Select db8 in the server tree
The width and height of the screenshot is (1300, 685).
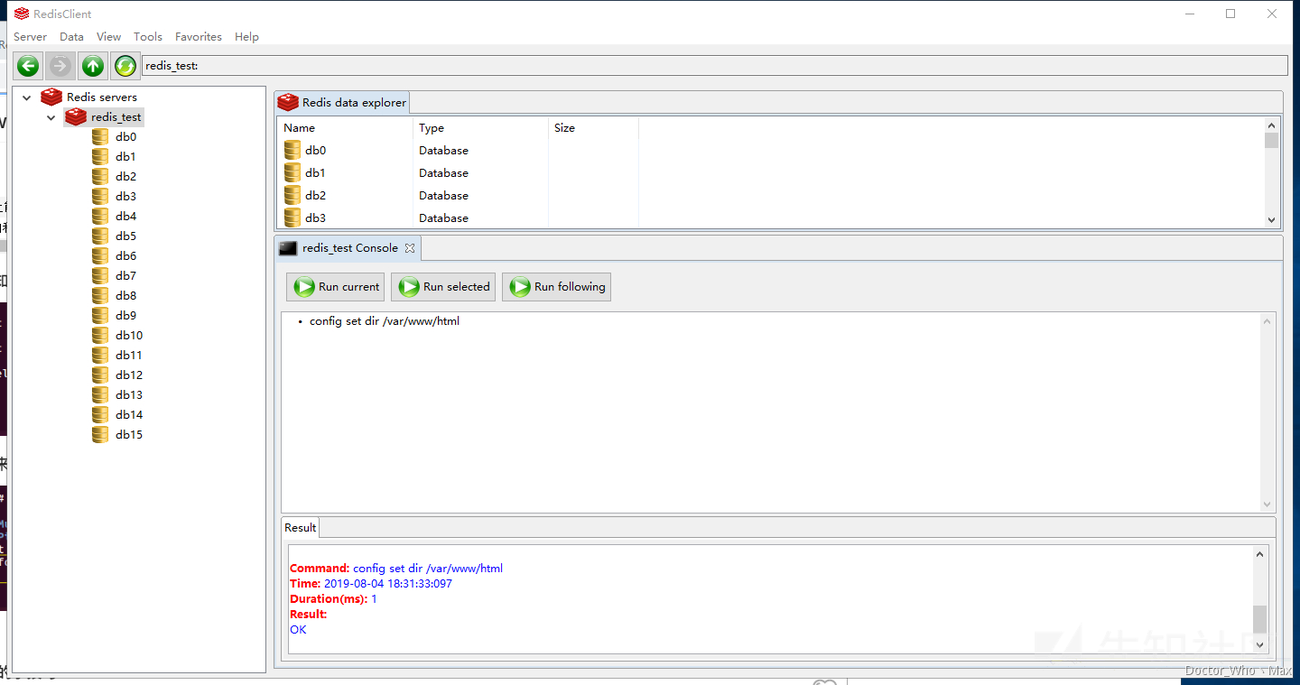click(x=125, y=296)
